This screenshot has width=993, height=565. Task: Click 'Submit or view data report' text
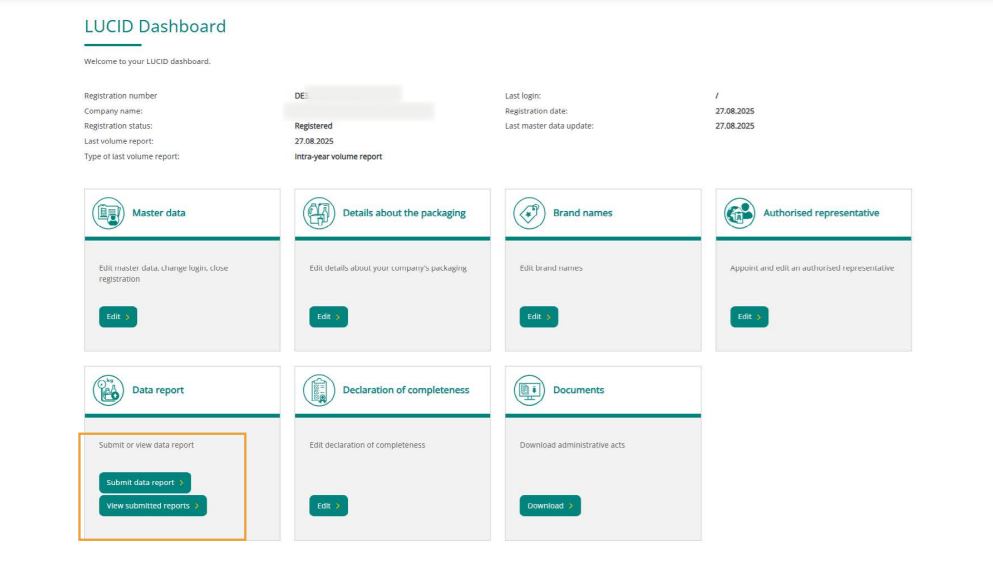(146, 445)
